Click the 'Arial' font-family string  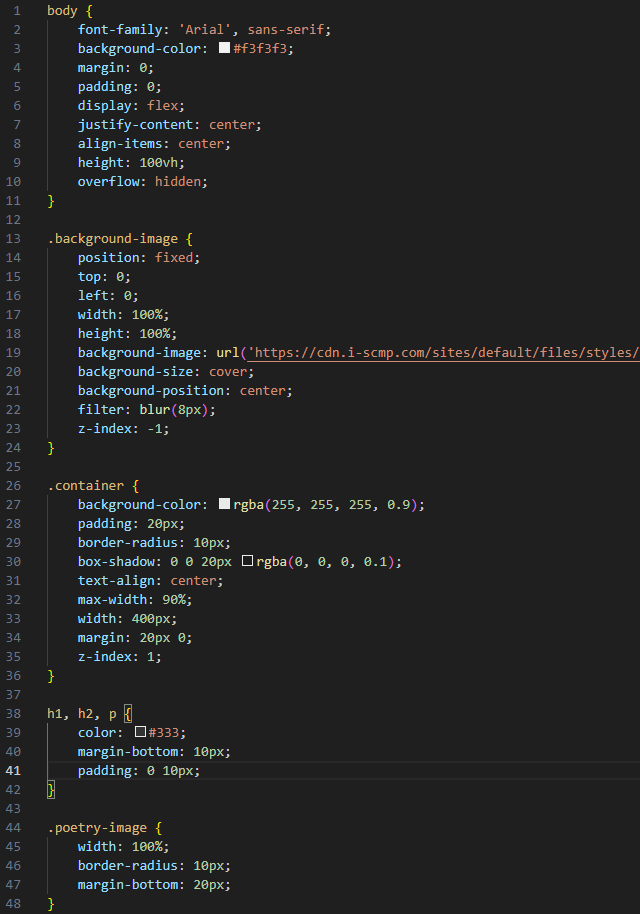tap(201, 29)
